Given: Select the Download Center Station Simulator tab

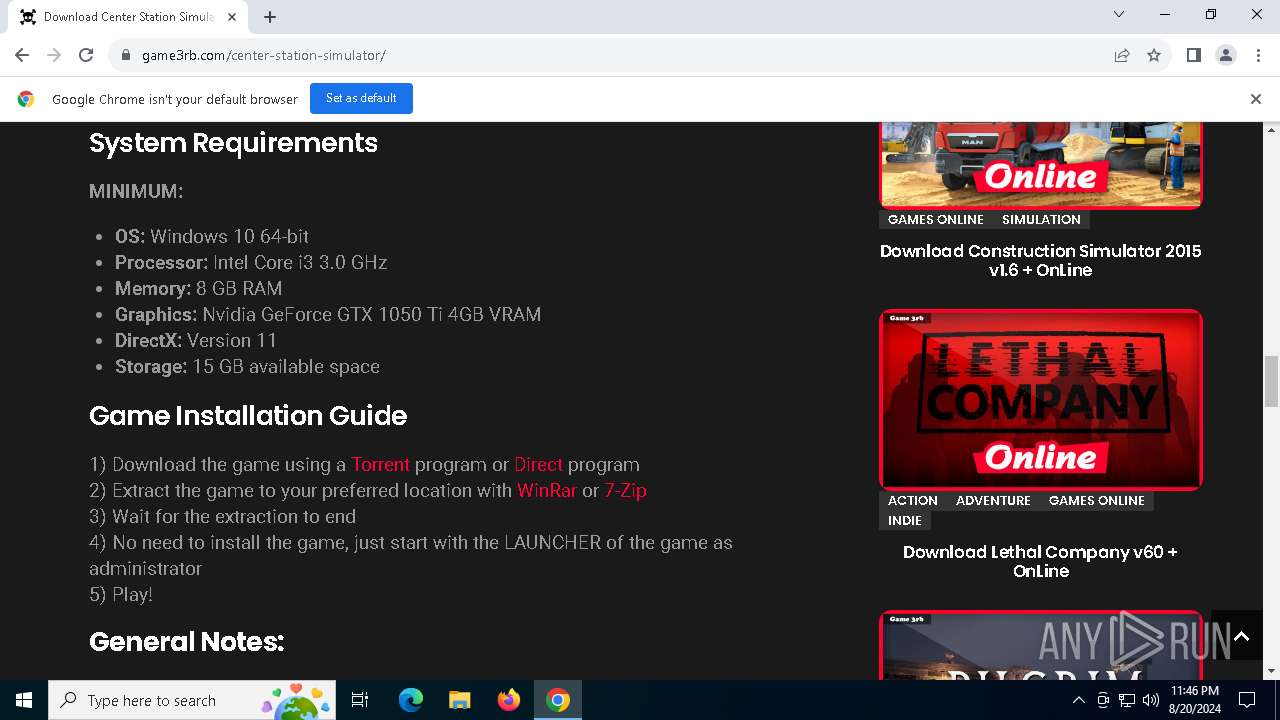Looking at the screenshot, I should [128, 17].
